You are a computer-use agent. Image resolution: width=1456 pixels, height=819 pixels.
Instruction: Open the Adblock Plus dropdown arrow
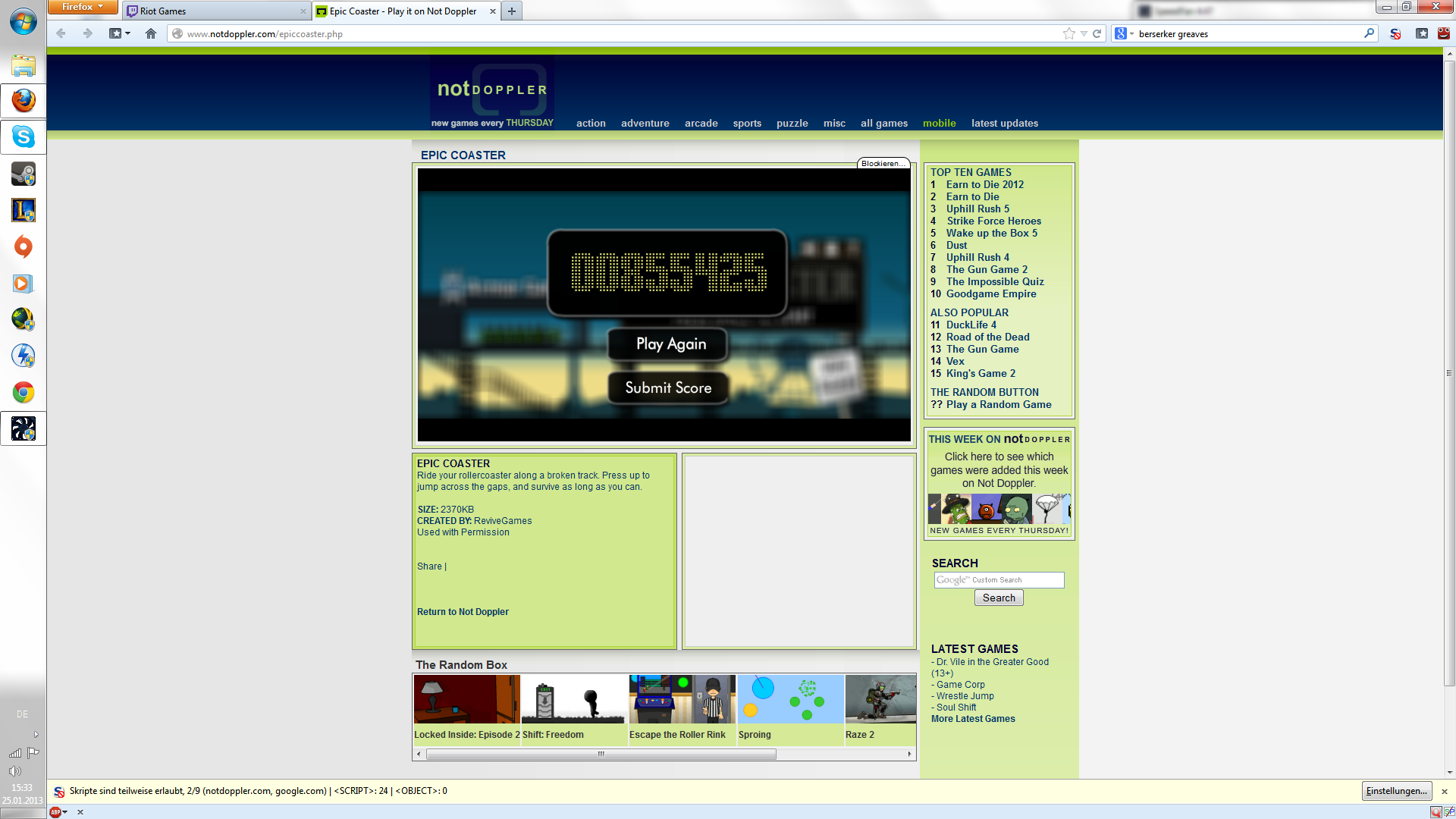65,812
